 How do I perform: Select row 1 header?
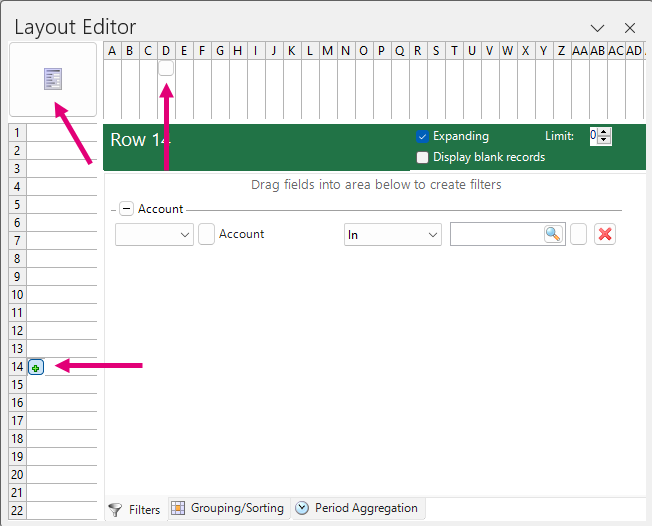(17, 133)
